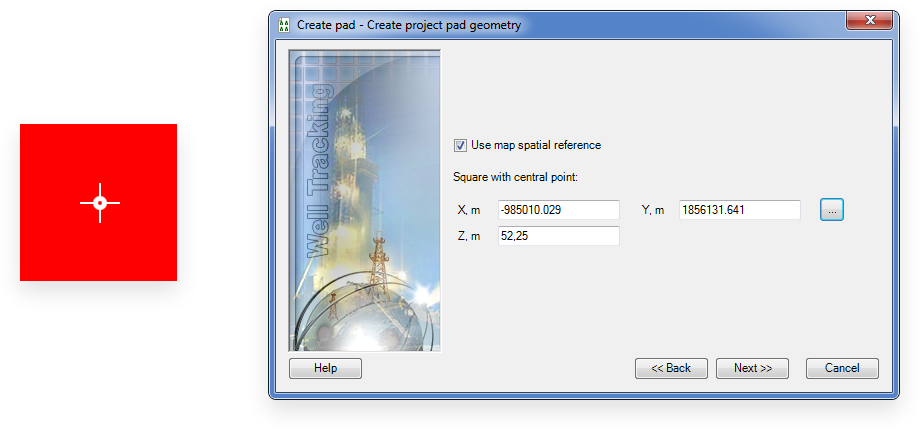
Task: Open Help for the wizard
Action: pyautogui.click(x=326, y=368)
